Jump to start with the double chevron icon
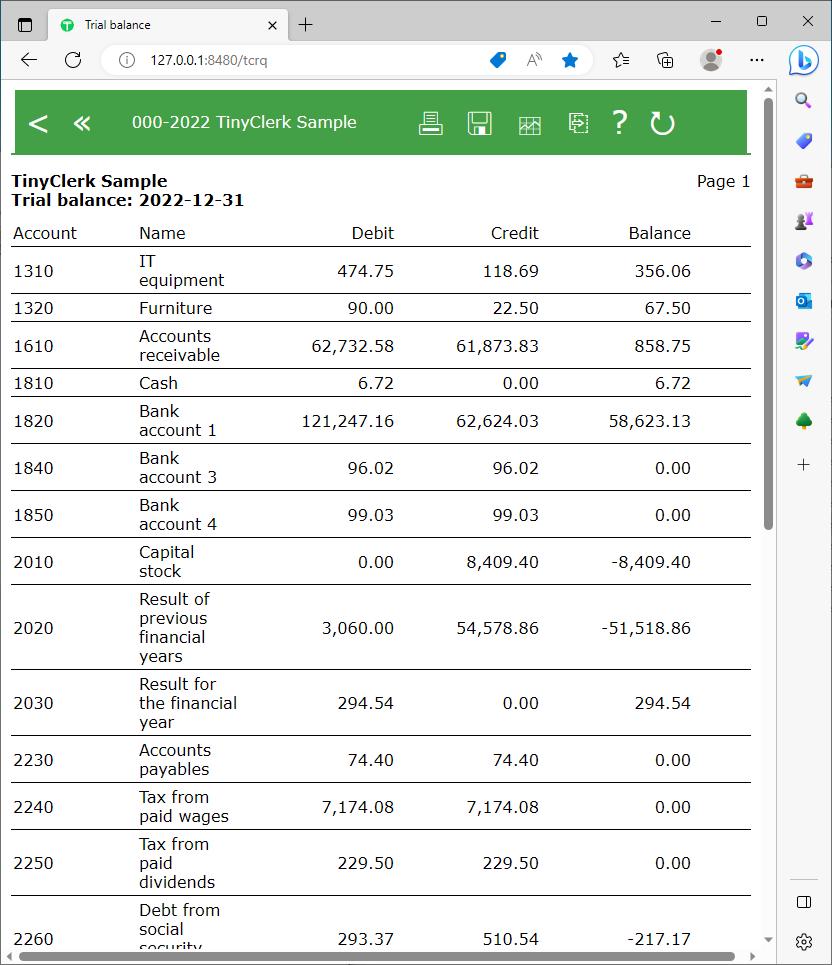The width and height of the screenshot is (832, 965). click(x=82, y=123)
